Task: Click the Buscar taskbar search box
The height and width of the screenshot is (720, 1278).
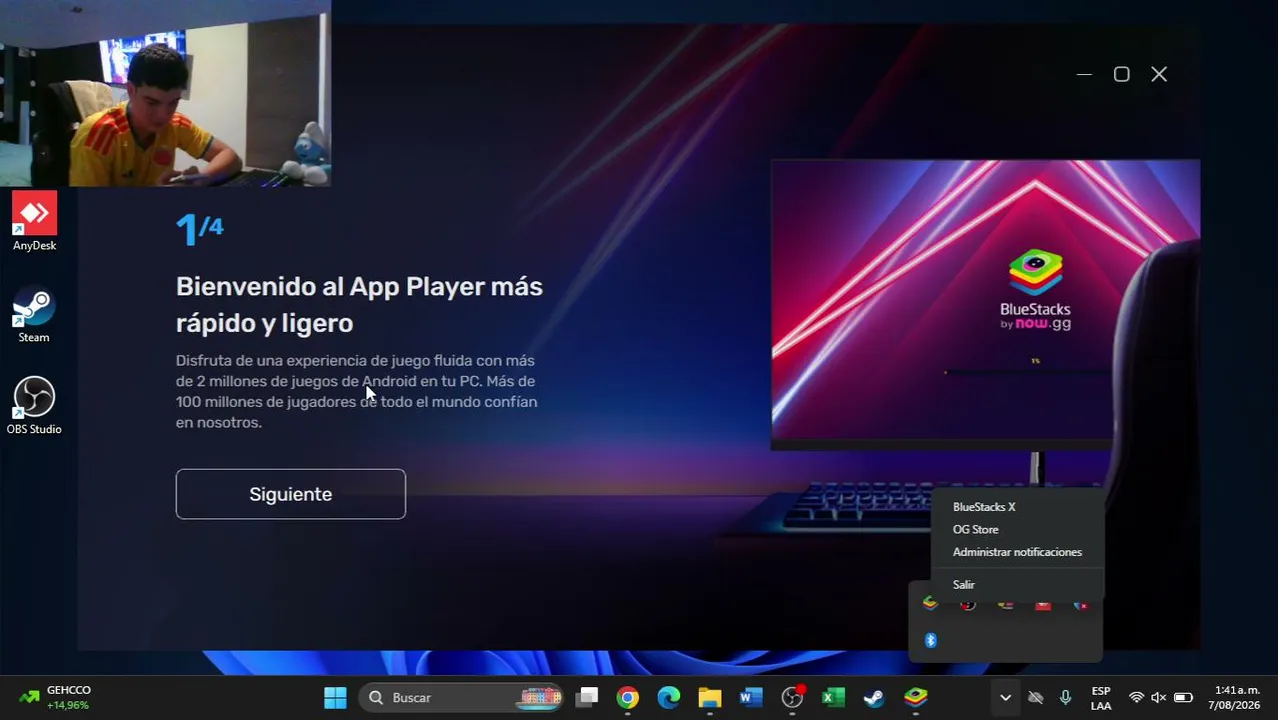Action: [462, 697]
